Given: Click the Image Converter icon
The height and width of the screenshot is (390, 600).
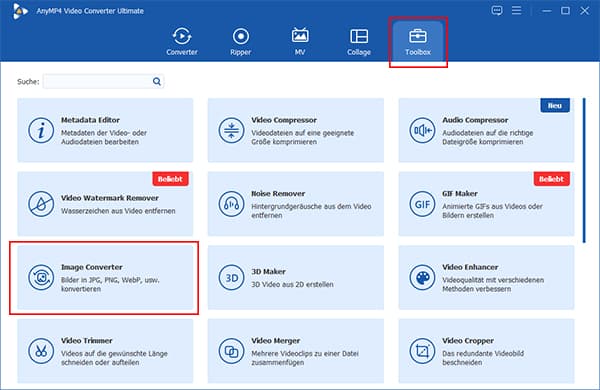Looking at the screenshot, I should [41, 277].
